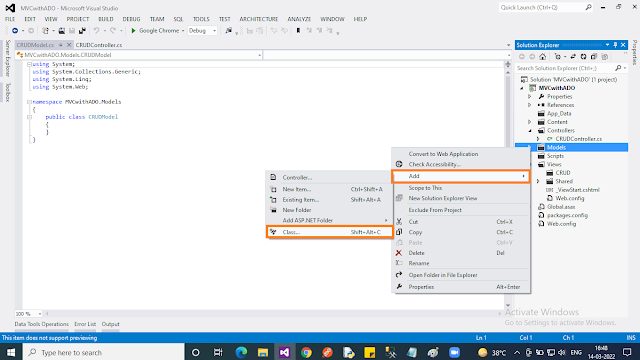Start debugging with the green play icon
Viewport: 640px width, 360px height.
(133, 31)
